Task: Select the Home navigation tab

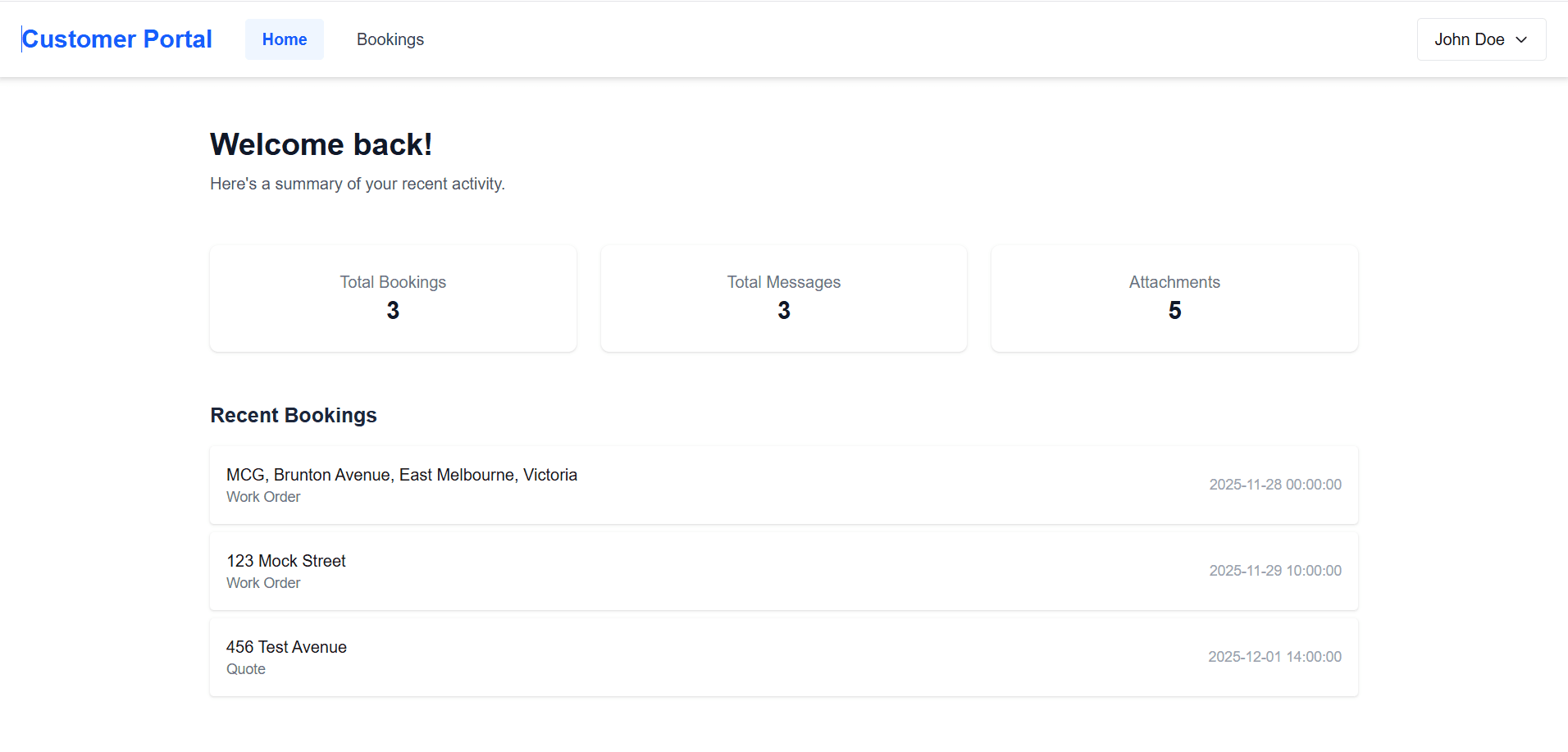Action: [x=284, y=39]
